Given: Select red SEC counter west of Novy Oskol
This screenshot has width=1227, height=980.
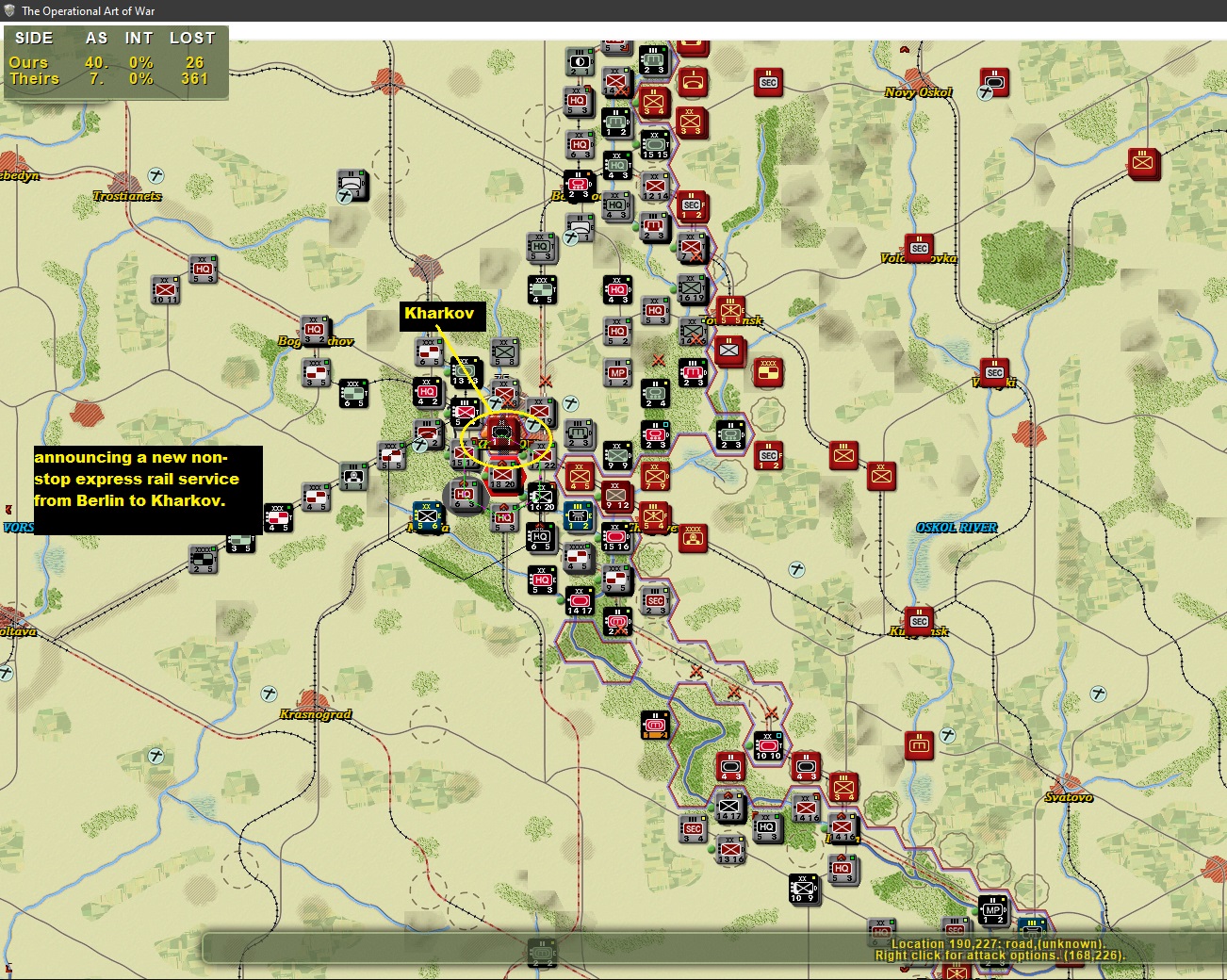Looking at the screenshot, I should 768,83.
